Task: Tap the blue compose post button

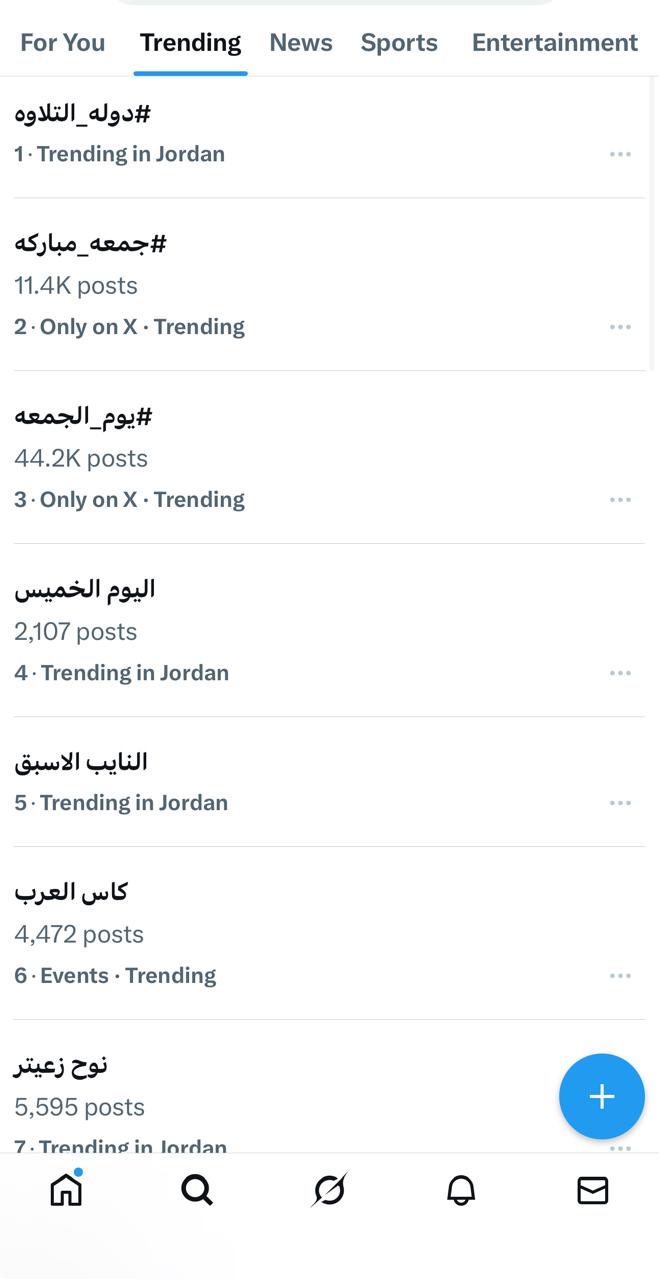Action: [x=601, y=1097]
